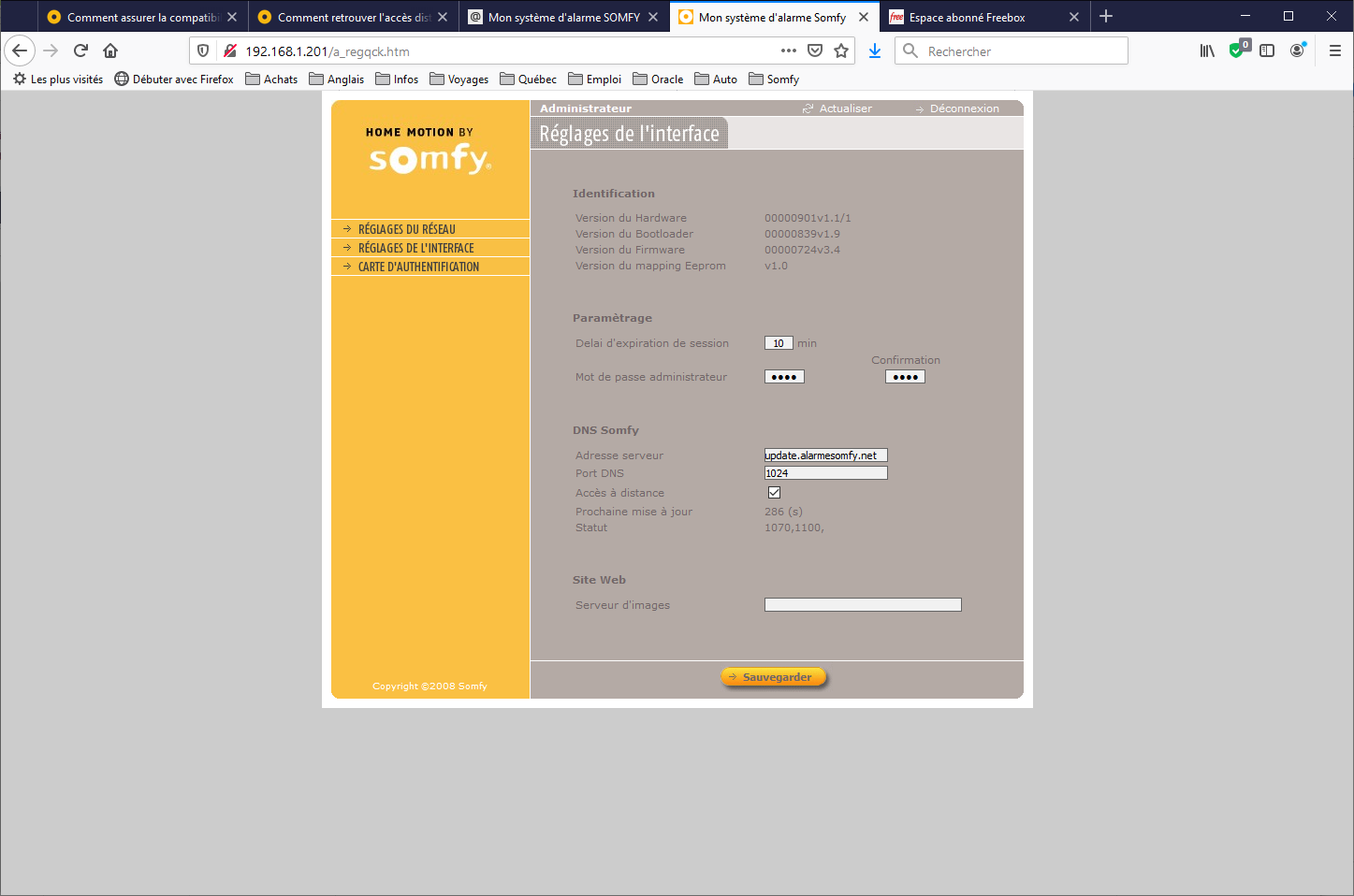Expand the Somfy bookmarks folder

pyautogui.click(x=774, y=79)
